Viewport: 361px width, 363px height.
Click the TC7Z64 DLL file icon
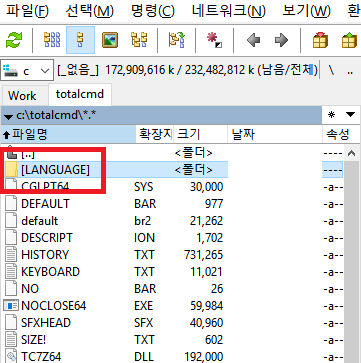click(11, 356)
